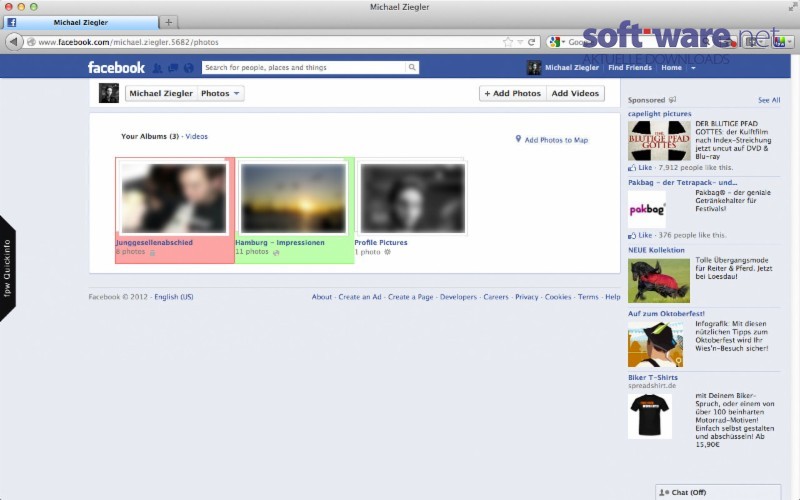The image size is (800, 500).
Task: Click the Google search engine icon
Action: (x=555, y=42)
